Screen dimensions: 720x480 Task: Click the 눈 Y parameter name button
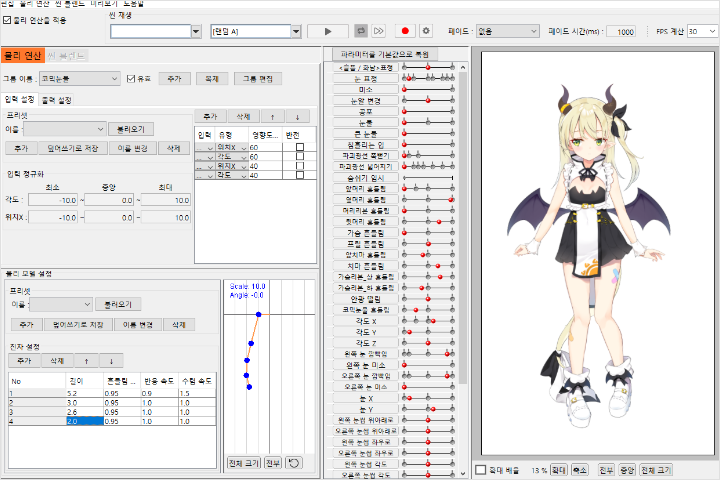pos(366,409)
